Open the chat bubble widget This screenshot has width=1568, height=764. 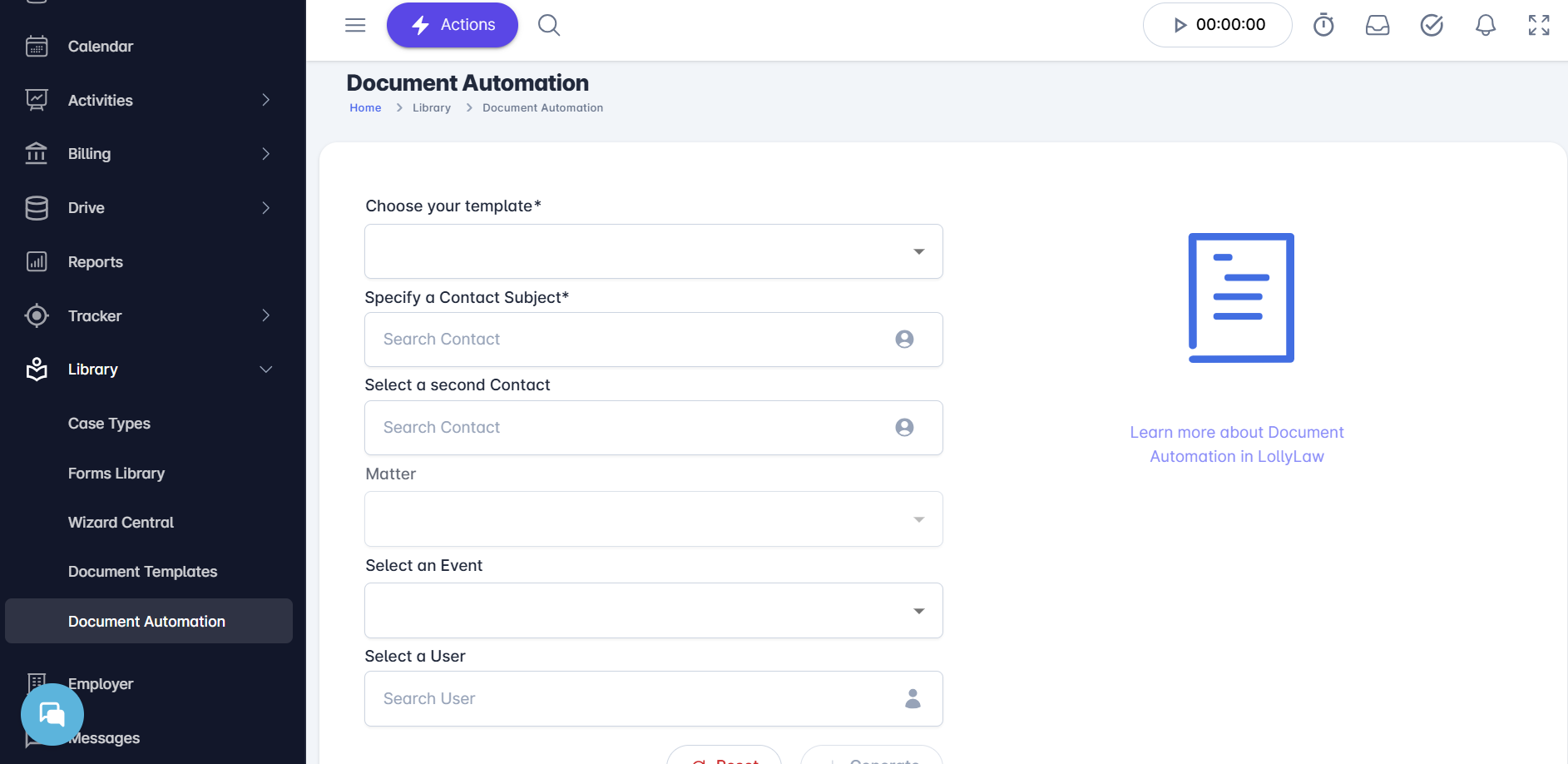[x=52, y=714]
